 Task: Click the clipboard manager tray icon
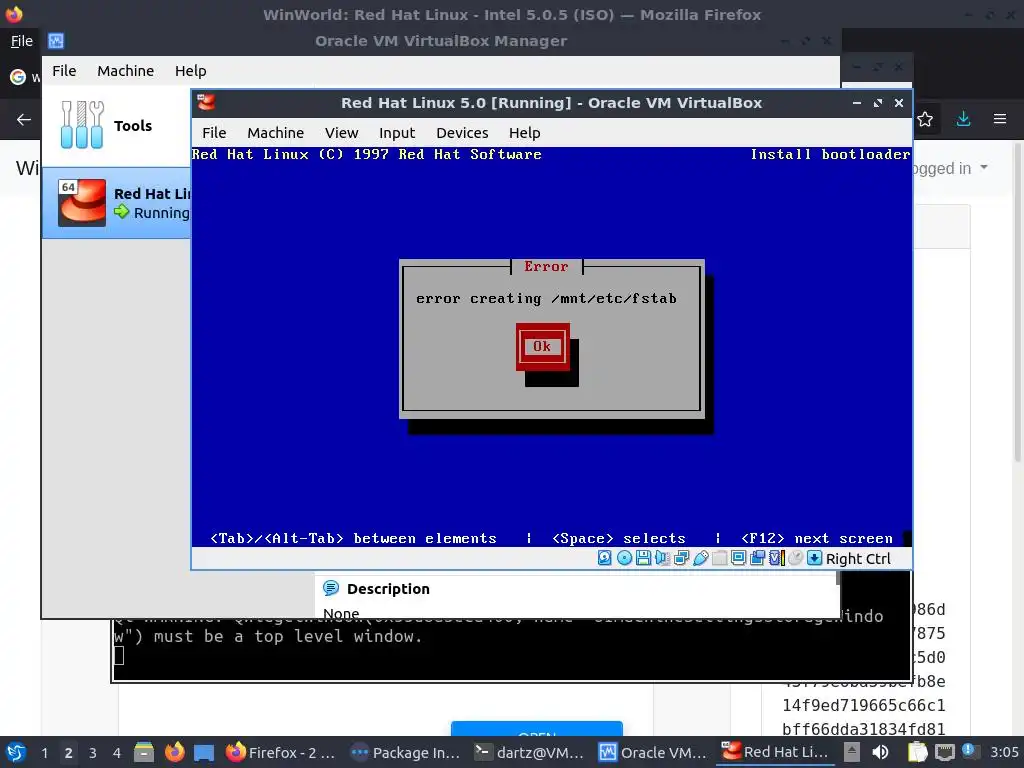pyautogui.click(x=918, y=752)
